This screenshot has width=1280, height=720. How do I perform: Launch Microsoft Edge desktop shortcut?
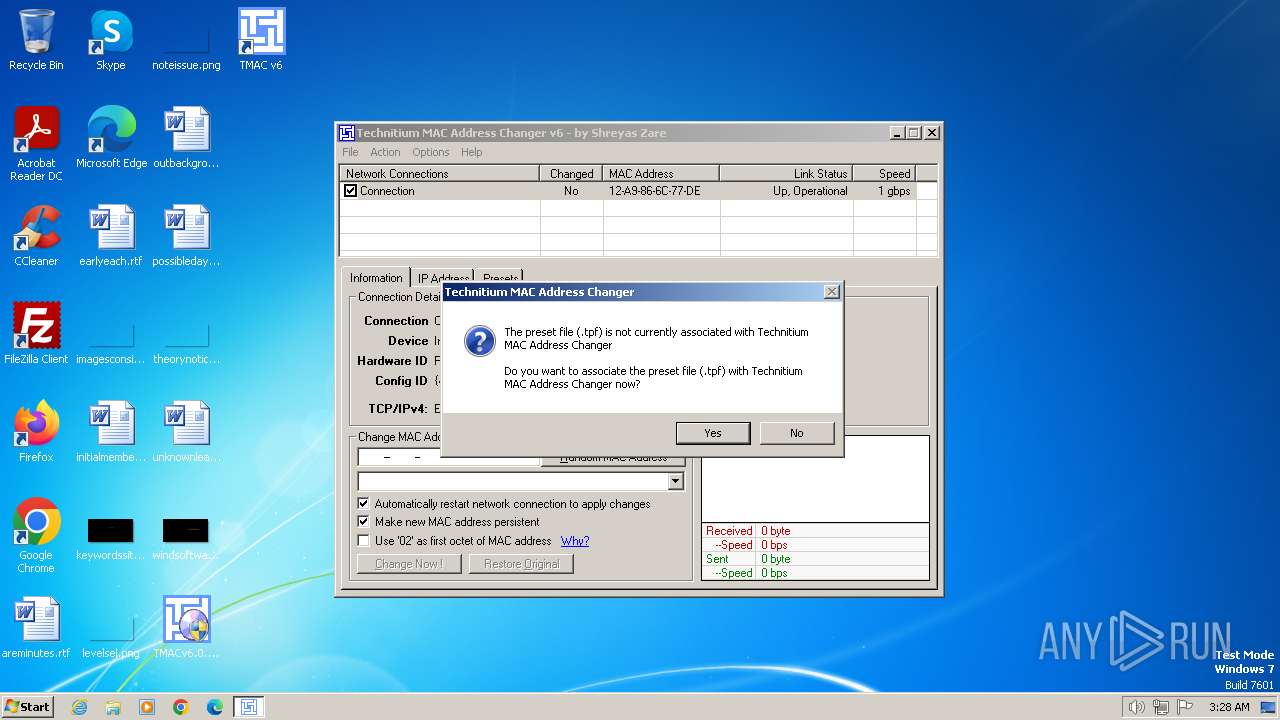pyautogui.click(x=111, y=138)
